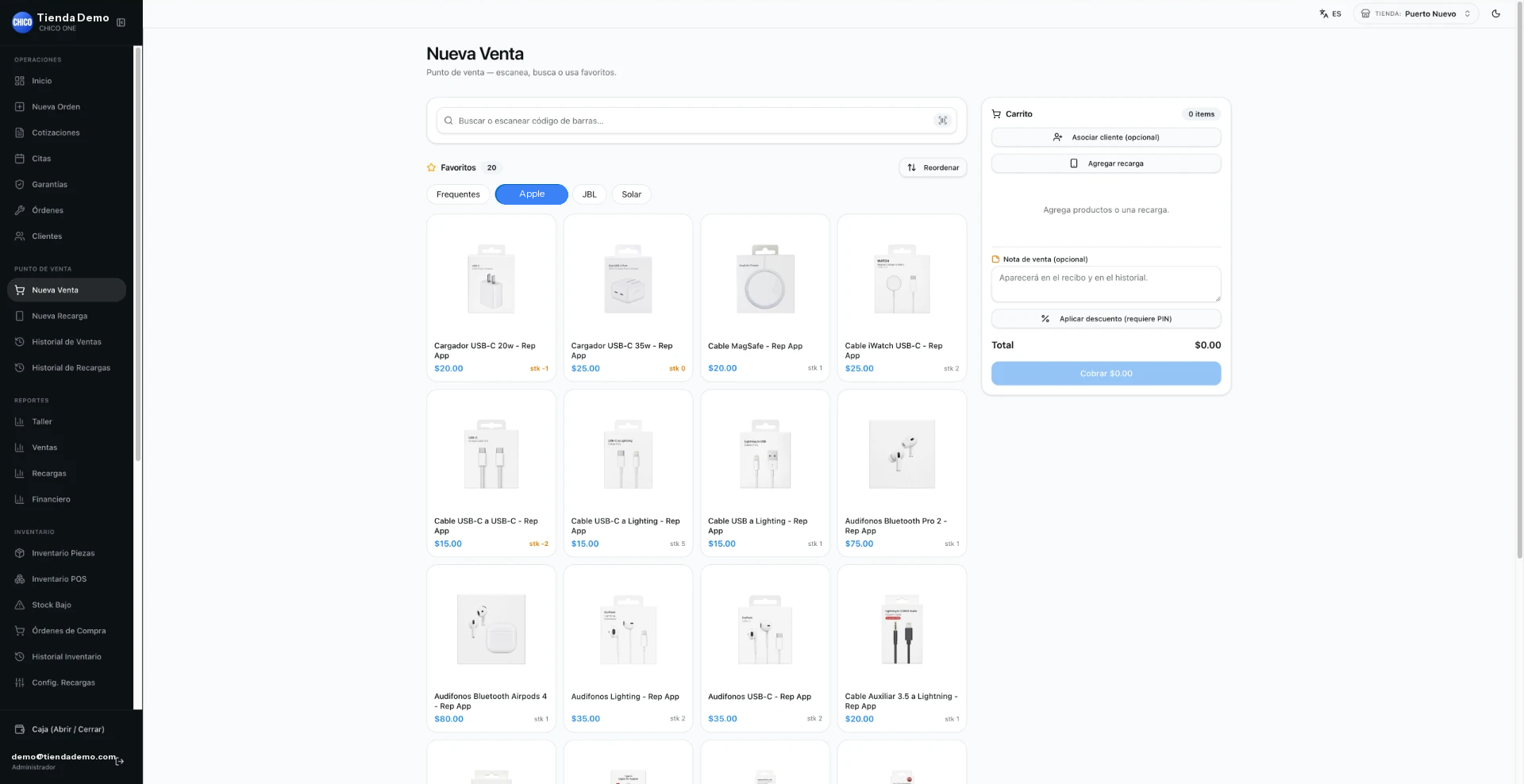Viewport: 1524px width, 784px height.
Task: Click the Citas calendar icon
Action: click(20, 159)
